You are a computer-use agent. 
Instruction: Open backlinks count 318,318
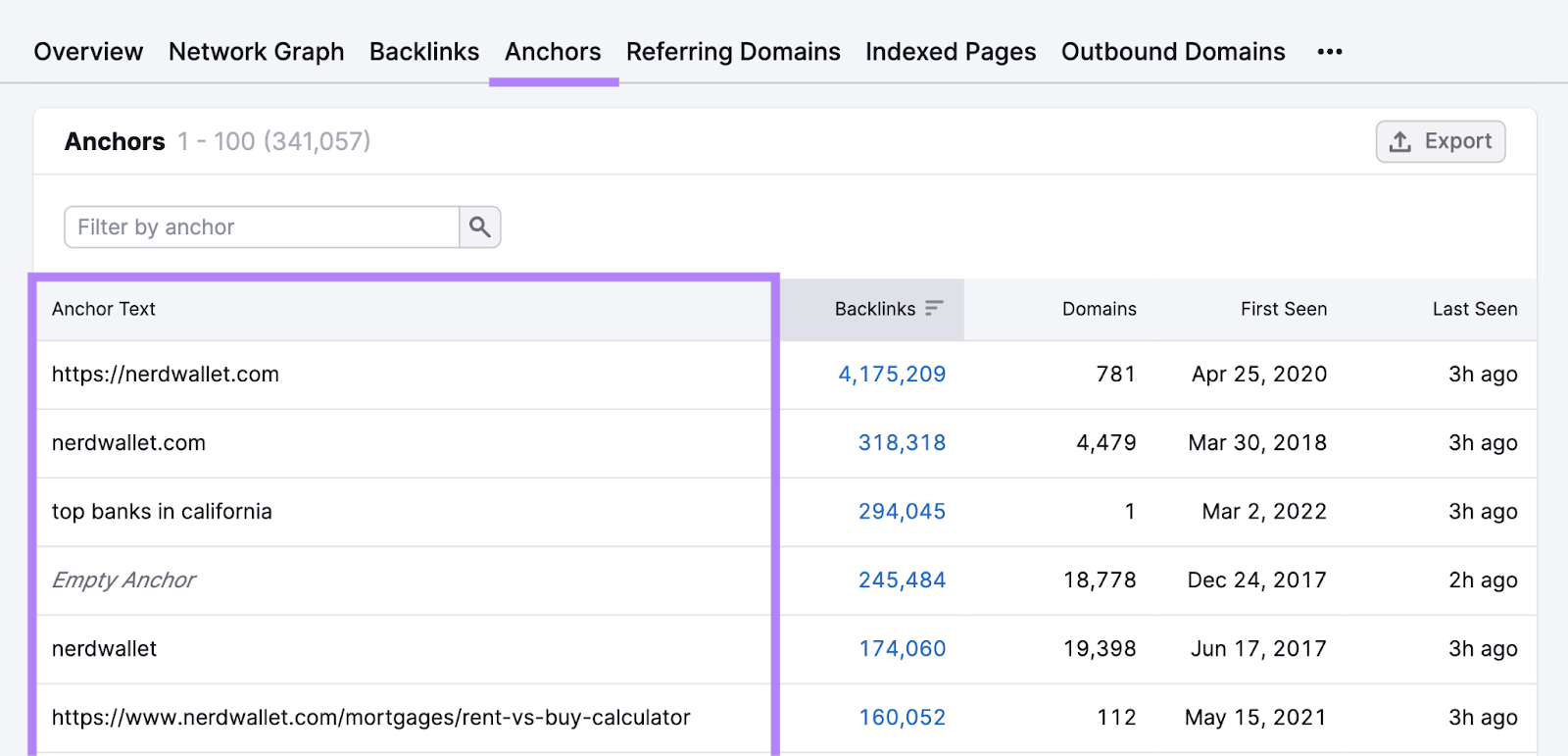click(902, 442)
